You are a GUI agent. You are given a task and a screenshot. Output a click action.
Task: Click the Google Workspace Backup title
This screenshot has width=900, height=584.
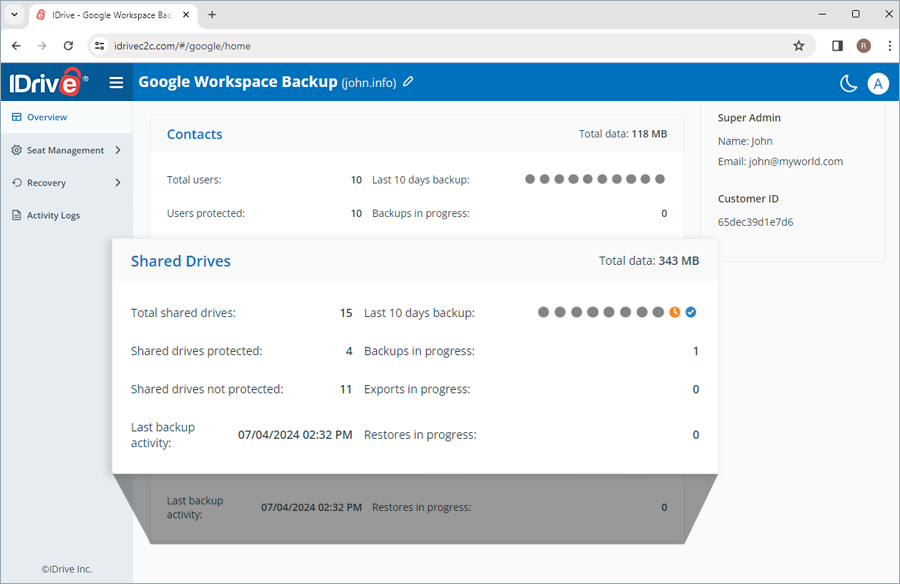coord(238,82)
